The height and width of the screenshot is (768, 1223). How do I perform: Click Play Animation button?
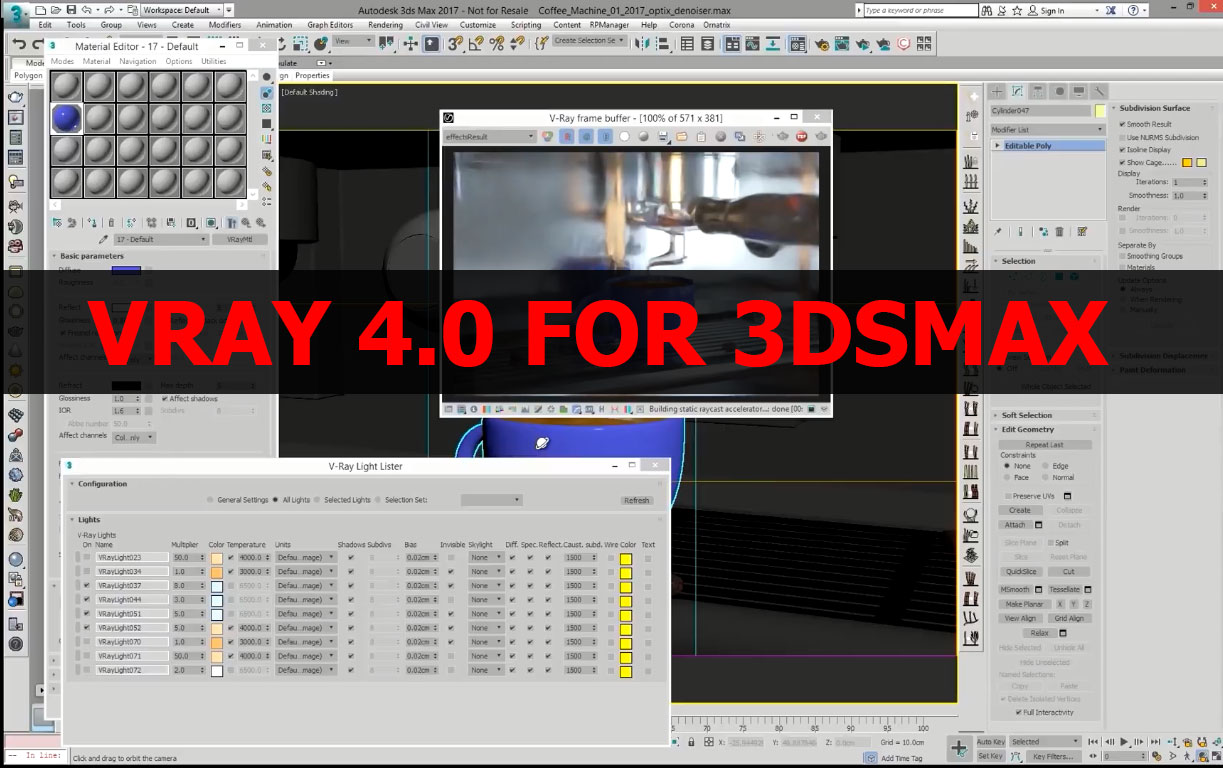(x=1125, y=742)
